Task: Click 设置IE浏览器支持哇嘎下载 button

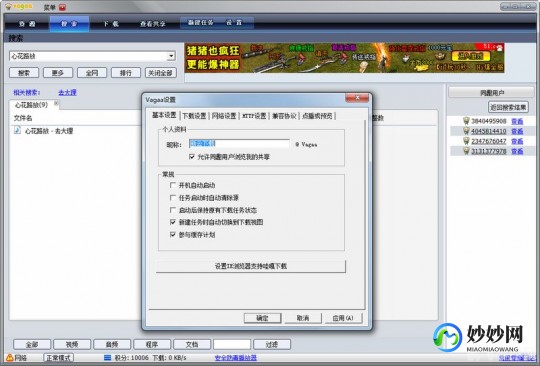Action: (251, 266)
